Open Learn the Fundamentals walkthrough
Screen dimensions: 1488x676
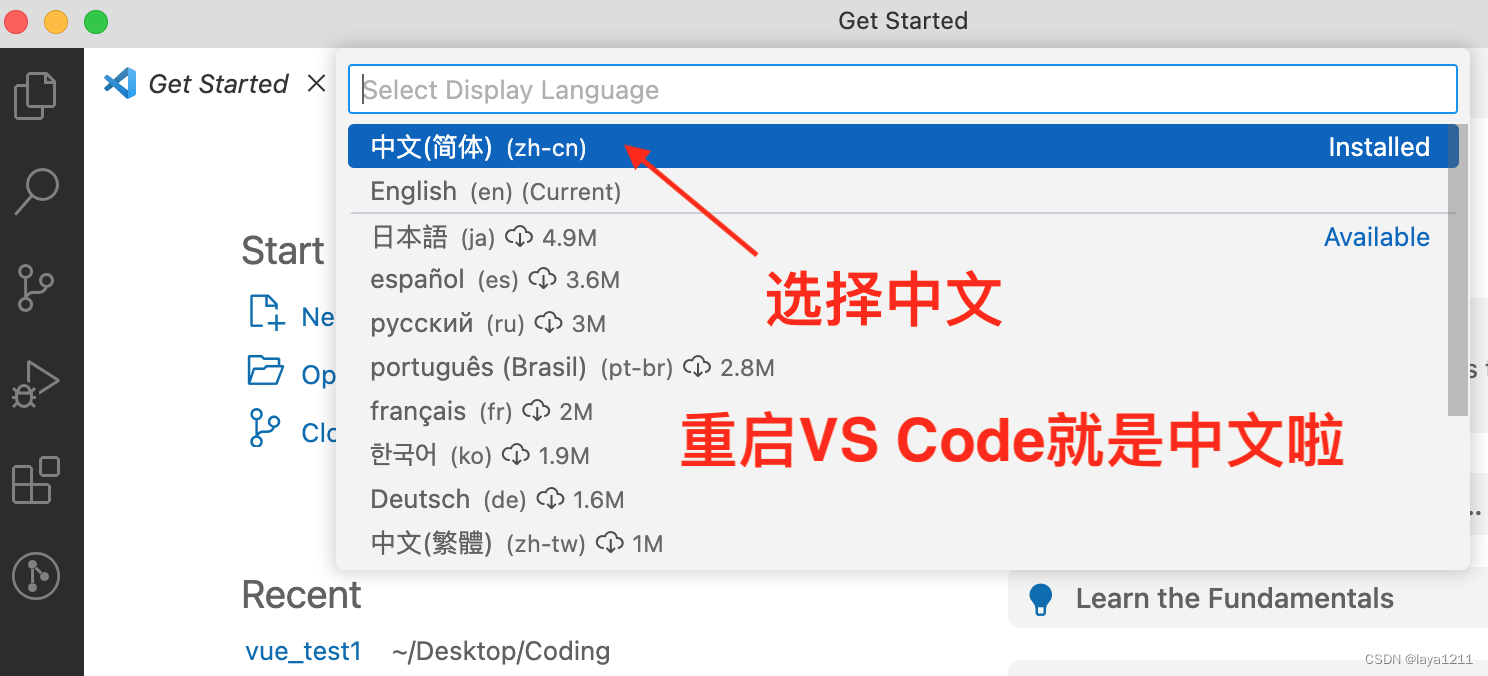(1248, 599)
